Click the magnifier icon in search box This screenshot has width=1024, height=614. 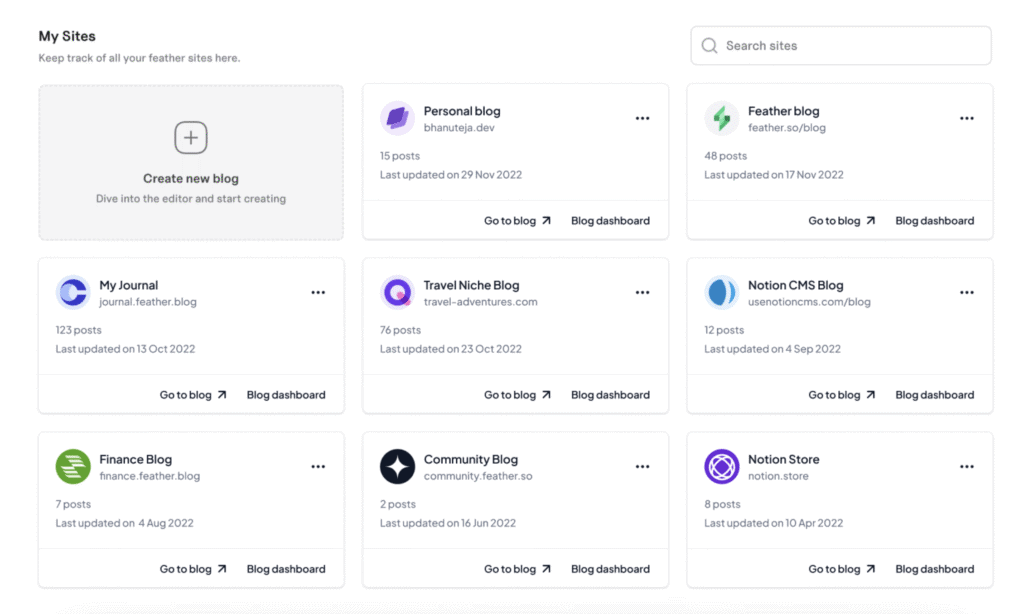pos(709,46)
